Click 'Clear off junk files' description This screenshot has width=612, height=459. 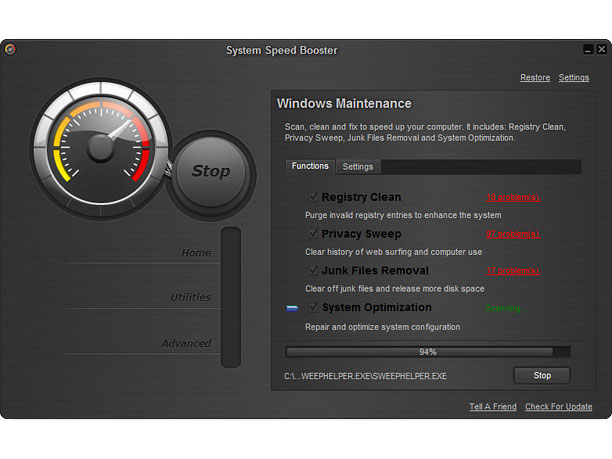[x=395, y=288]
